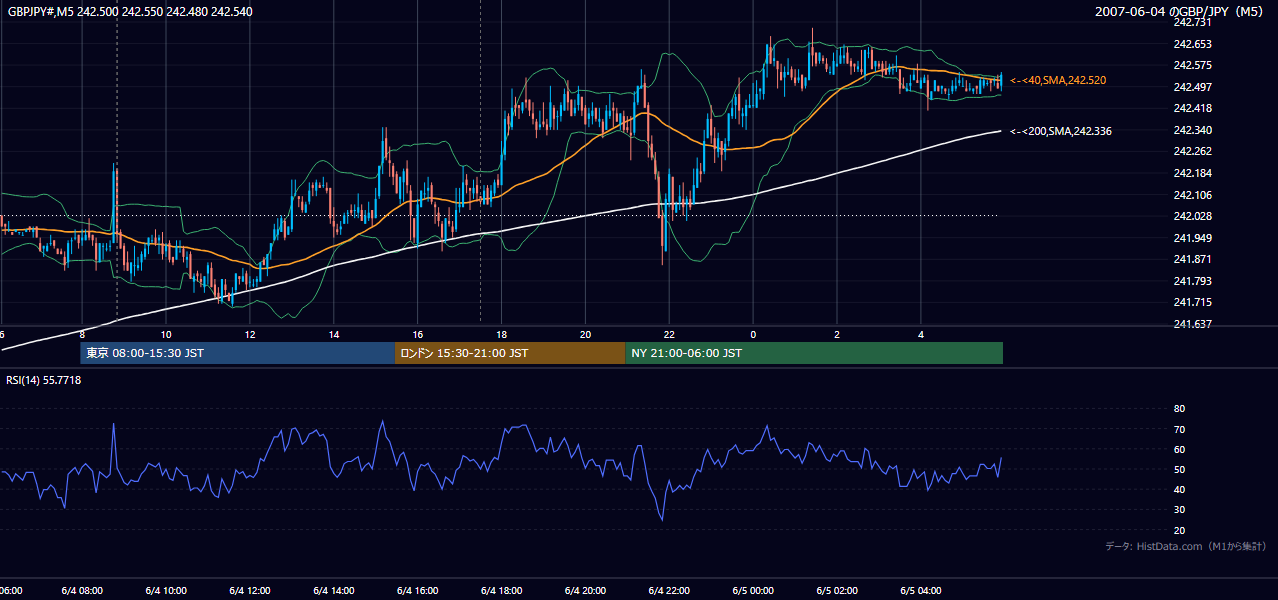Click the 242.340 price axis label
Screen dimensions: 1278x600
pos(1192,130)
